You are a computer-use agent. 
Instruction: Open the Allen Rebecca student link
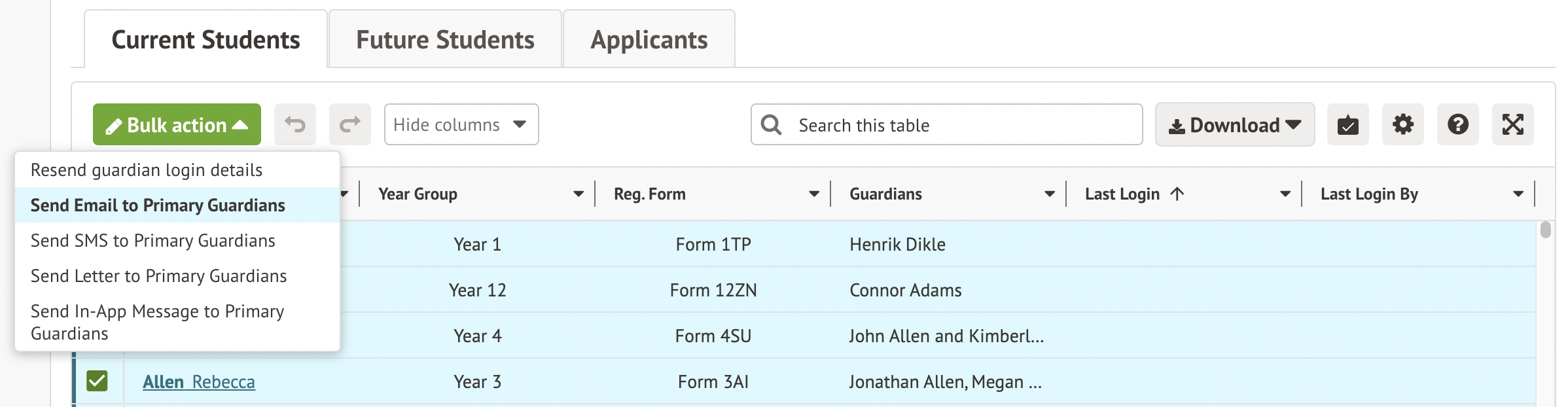199,381
